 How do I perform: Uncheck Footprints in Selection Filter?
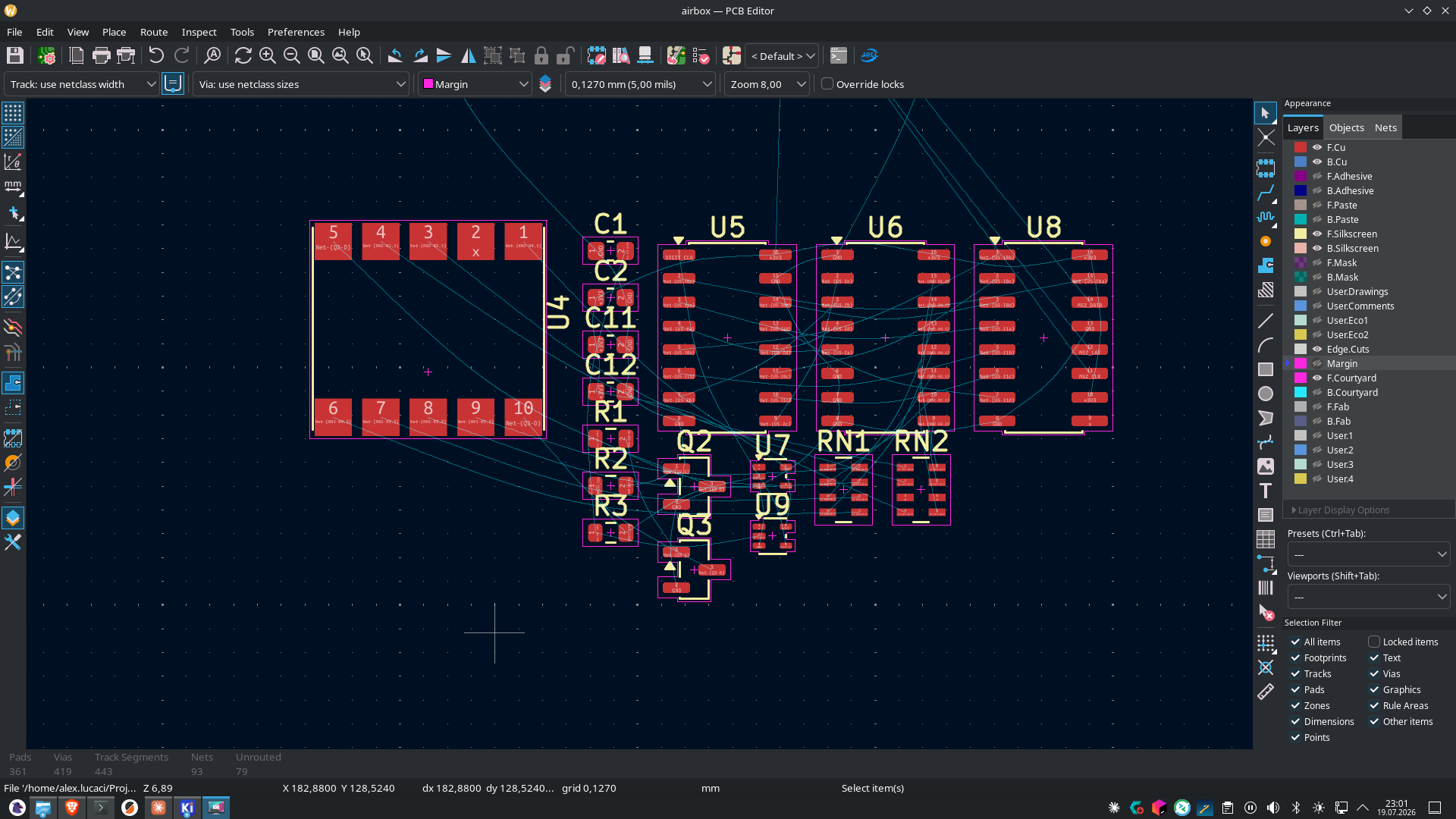(1296, 657)
